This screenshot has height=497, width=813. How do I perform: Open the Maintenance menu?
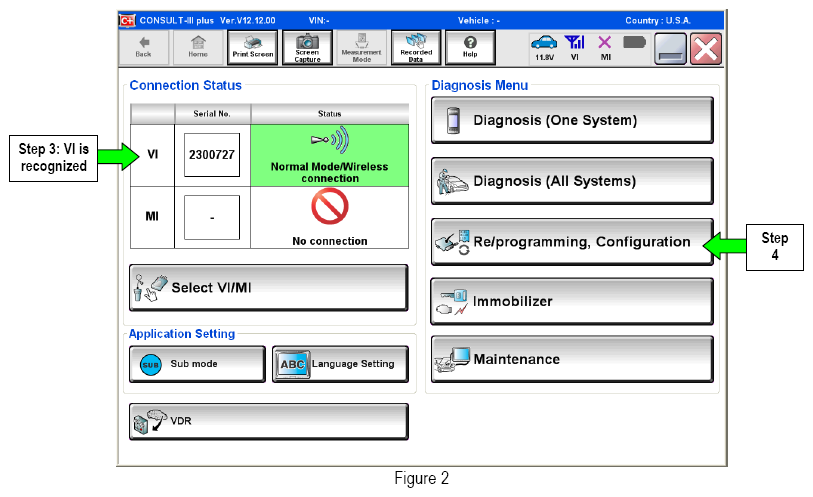click(x=572, y=359)
